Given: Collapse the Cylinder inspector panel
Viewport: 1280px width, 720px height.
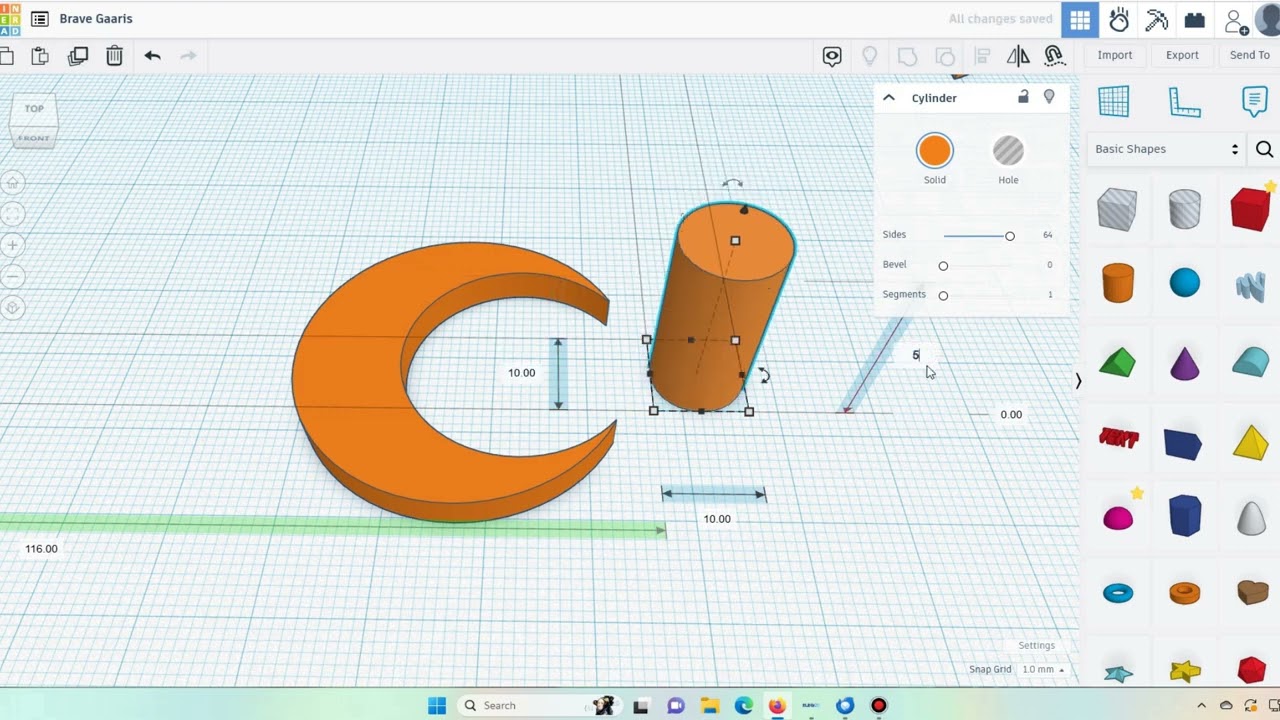Looking at the screenshot, I should [x=889, y=98].
